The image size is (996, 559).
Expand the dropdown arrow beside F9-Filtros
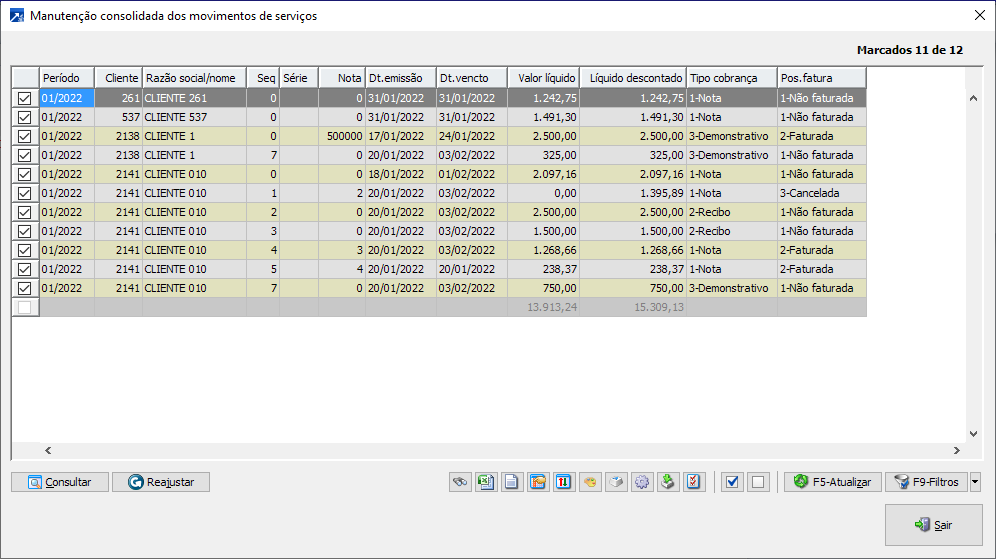tap(975, 482)
